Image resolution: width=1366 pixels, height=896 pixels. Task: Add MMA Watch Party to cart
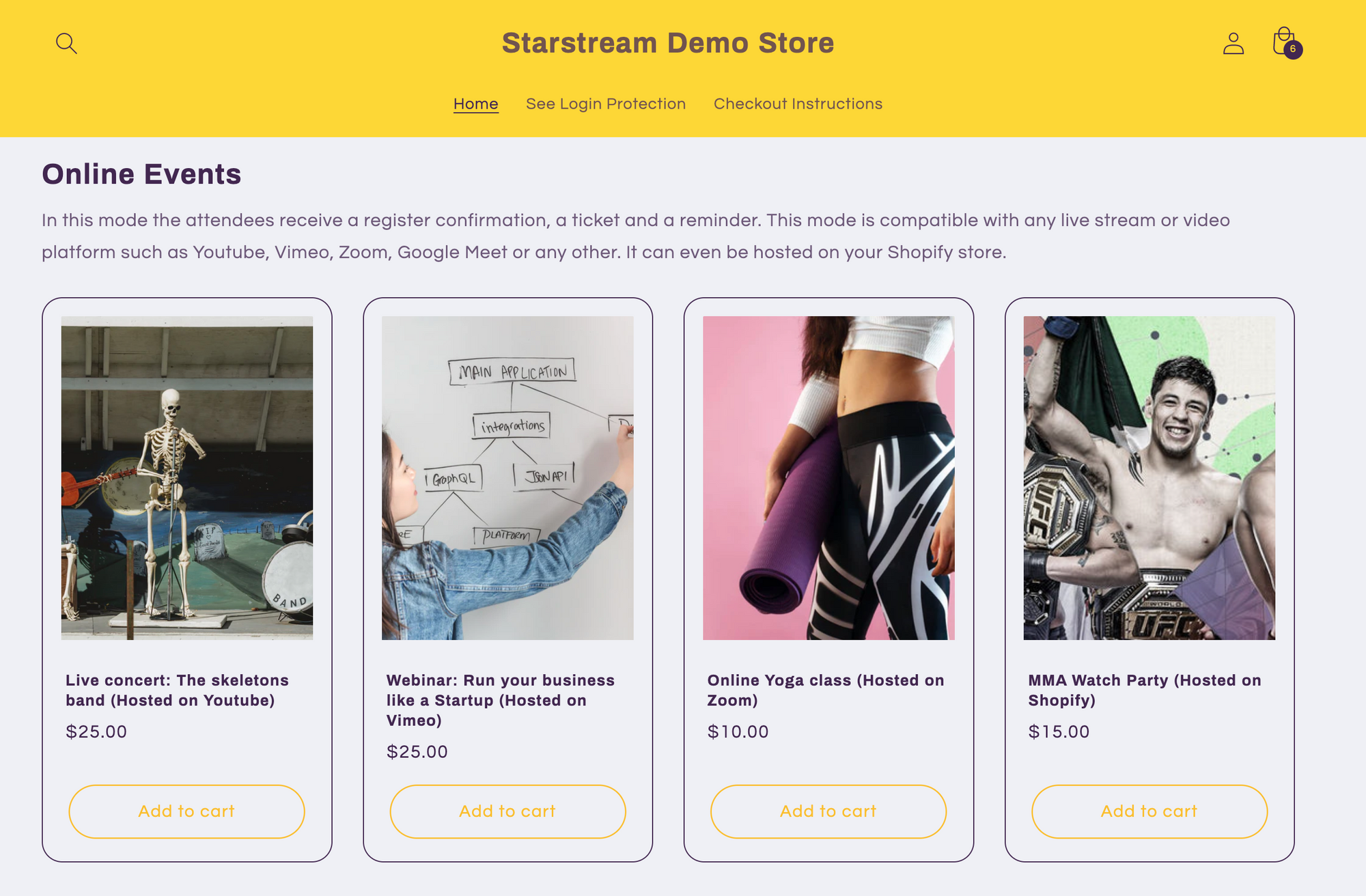pos(1149,811)
